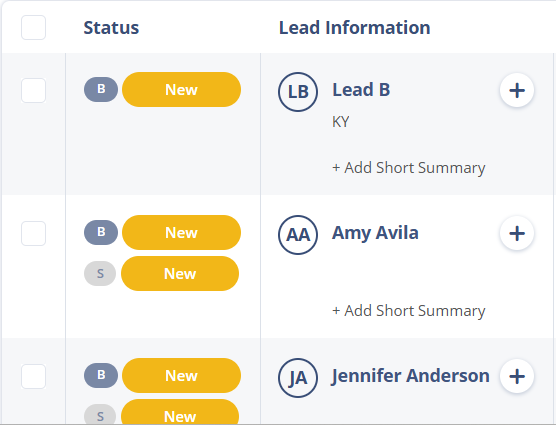Open the LB avatar circle
This screenshot has width=556, height=425.
click(298, 92)
